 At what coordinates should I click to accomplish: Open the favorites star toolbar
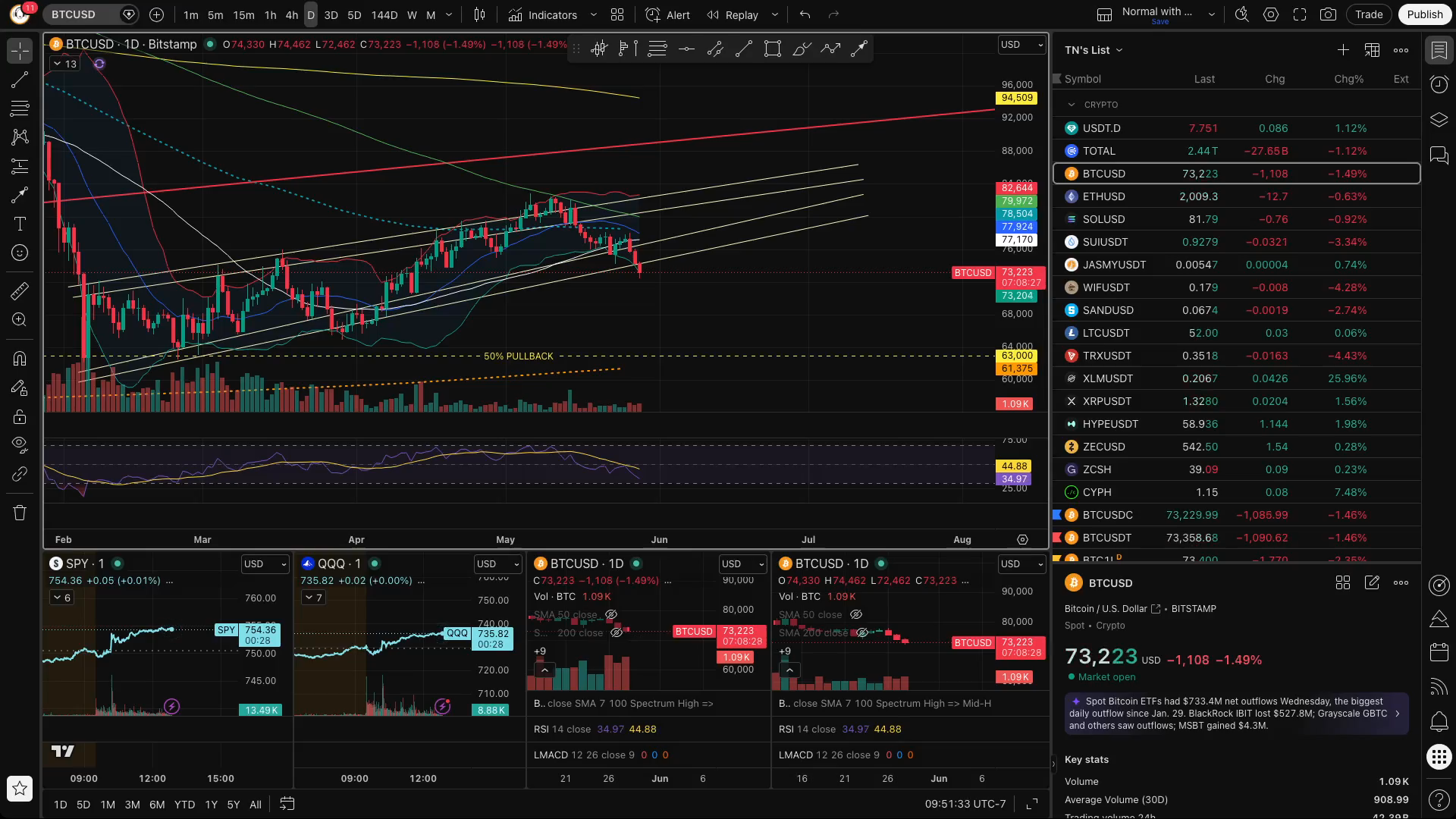(20, 789)
